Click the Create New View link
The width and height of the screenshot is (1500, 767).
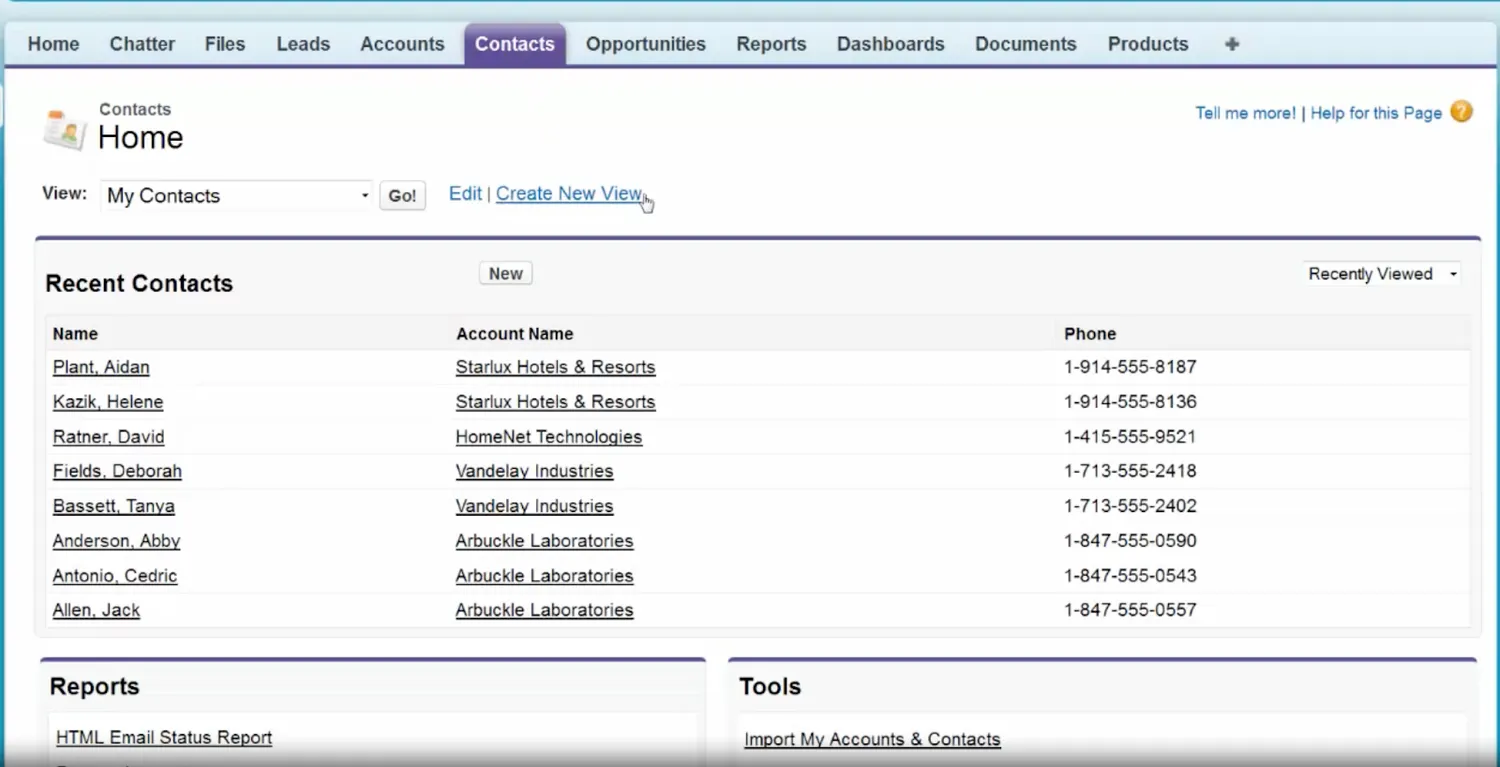tap(569, 194)
